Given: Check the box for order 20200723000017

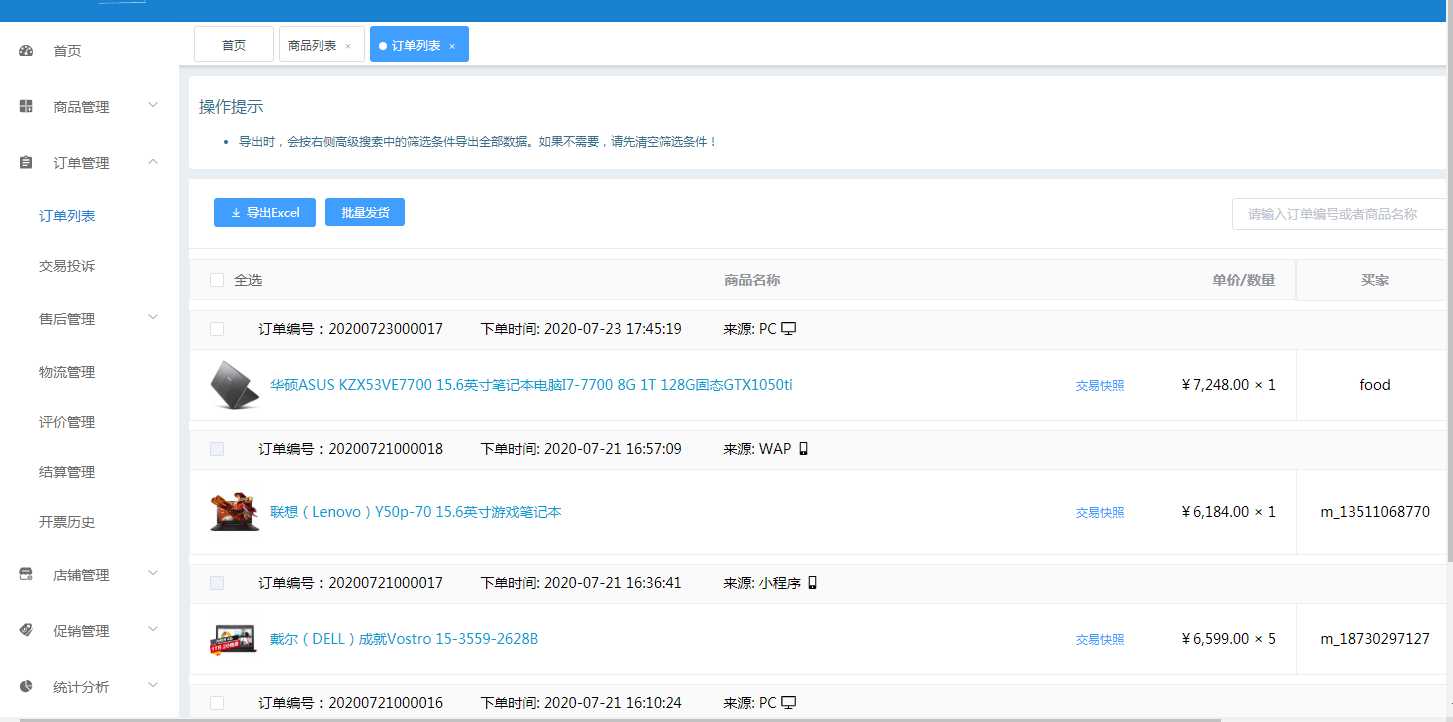Looking at the screenshot, I should click(217, 329).
